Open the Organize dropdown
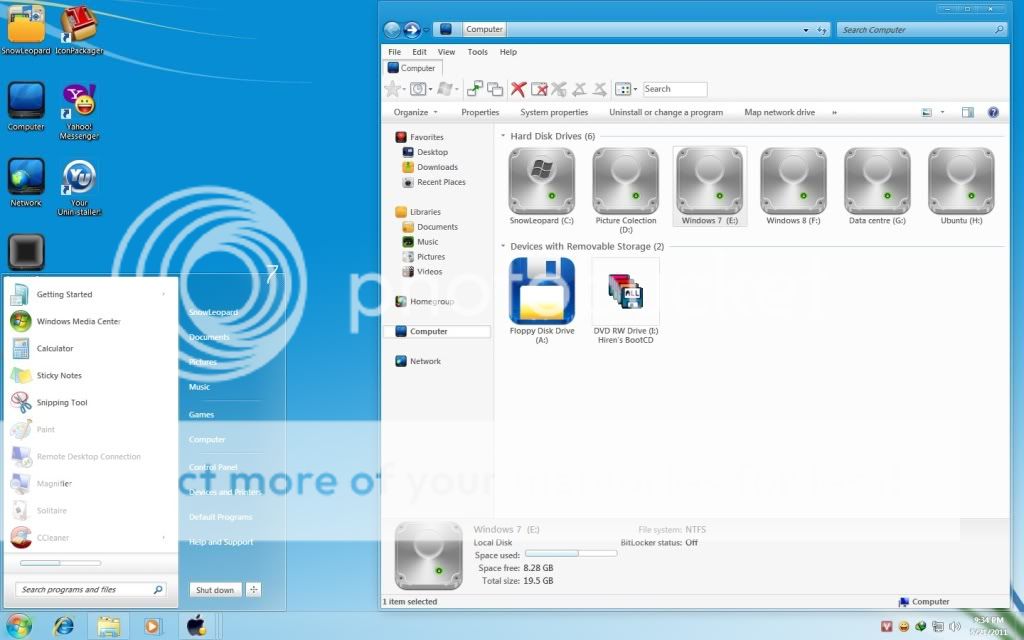 [415, 112]
